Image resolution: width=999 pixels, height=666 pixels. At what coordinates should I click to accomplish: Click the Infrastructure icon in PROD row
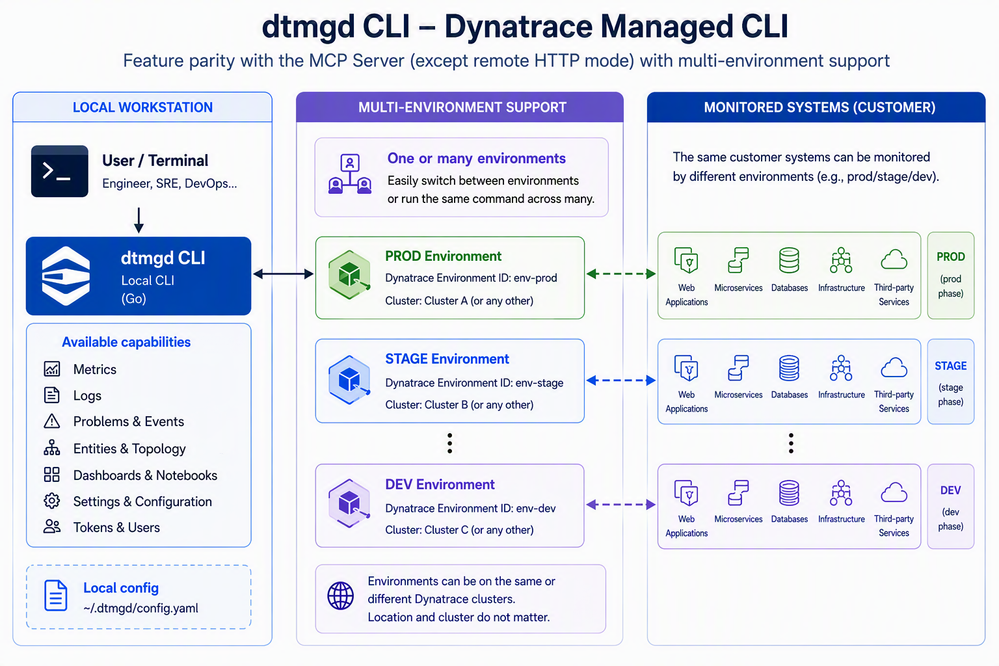click(841, 260)
